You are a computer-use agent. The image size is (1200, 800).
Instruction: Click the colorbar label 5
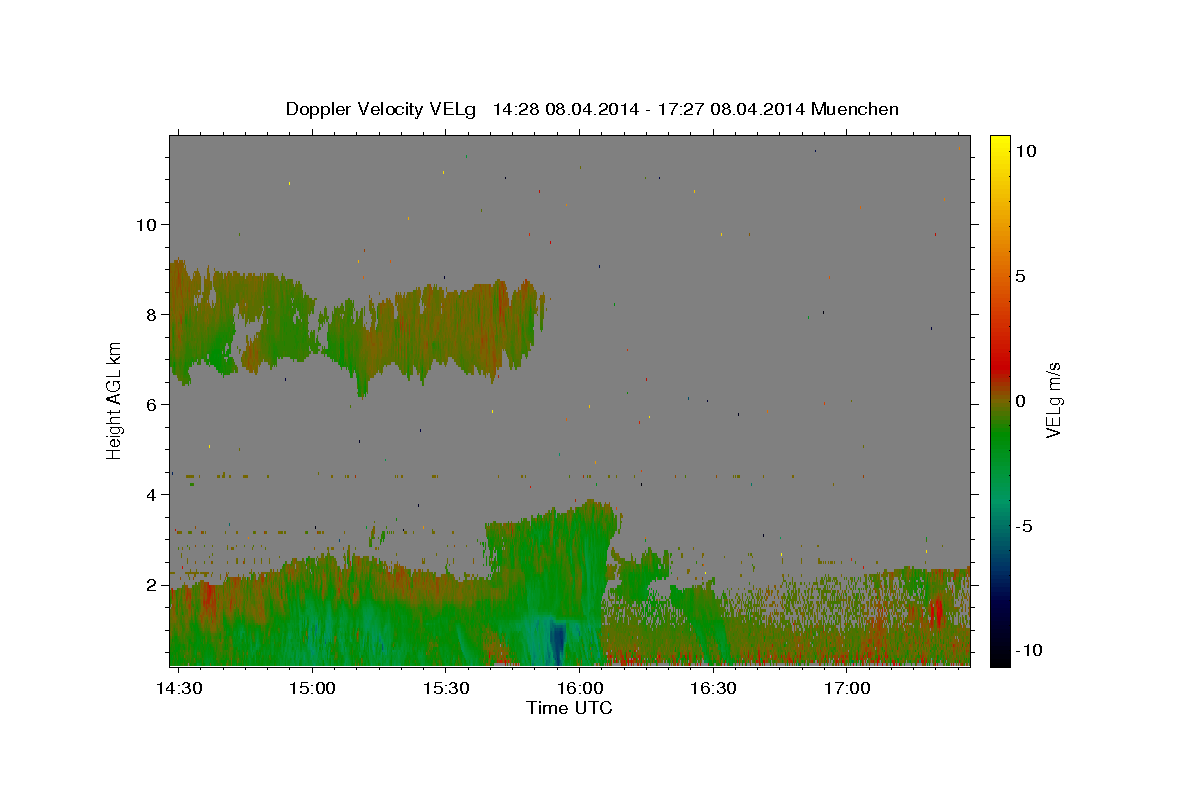coord(1020,276)
